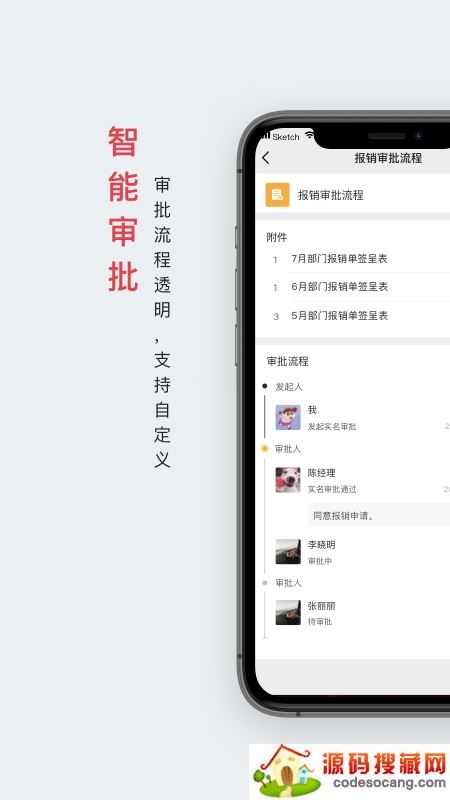Image resolution: width=450 pixels, height=800 pixels.
Task: Open 陈经理's dog avatar
Action: tap(288, 480)
